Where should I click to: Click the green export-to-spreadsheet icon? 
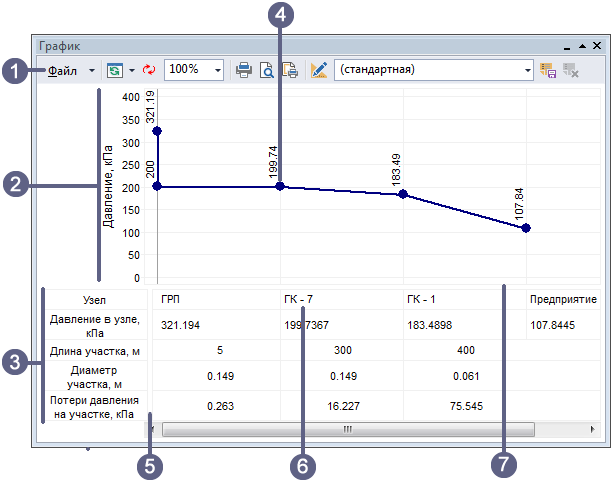tap(115, 70)
